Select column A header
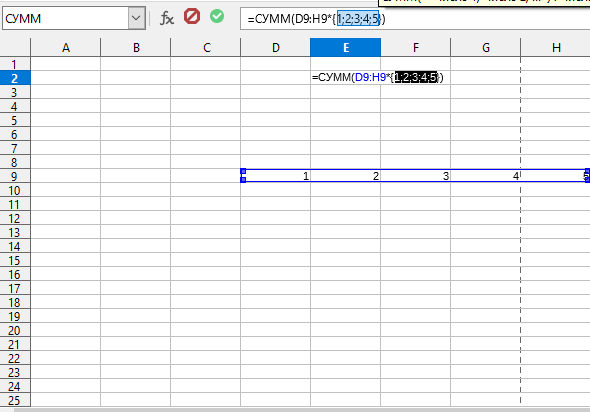The image size is (590, 412). pos(66,47)
